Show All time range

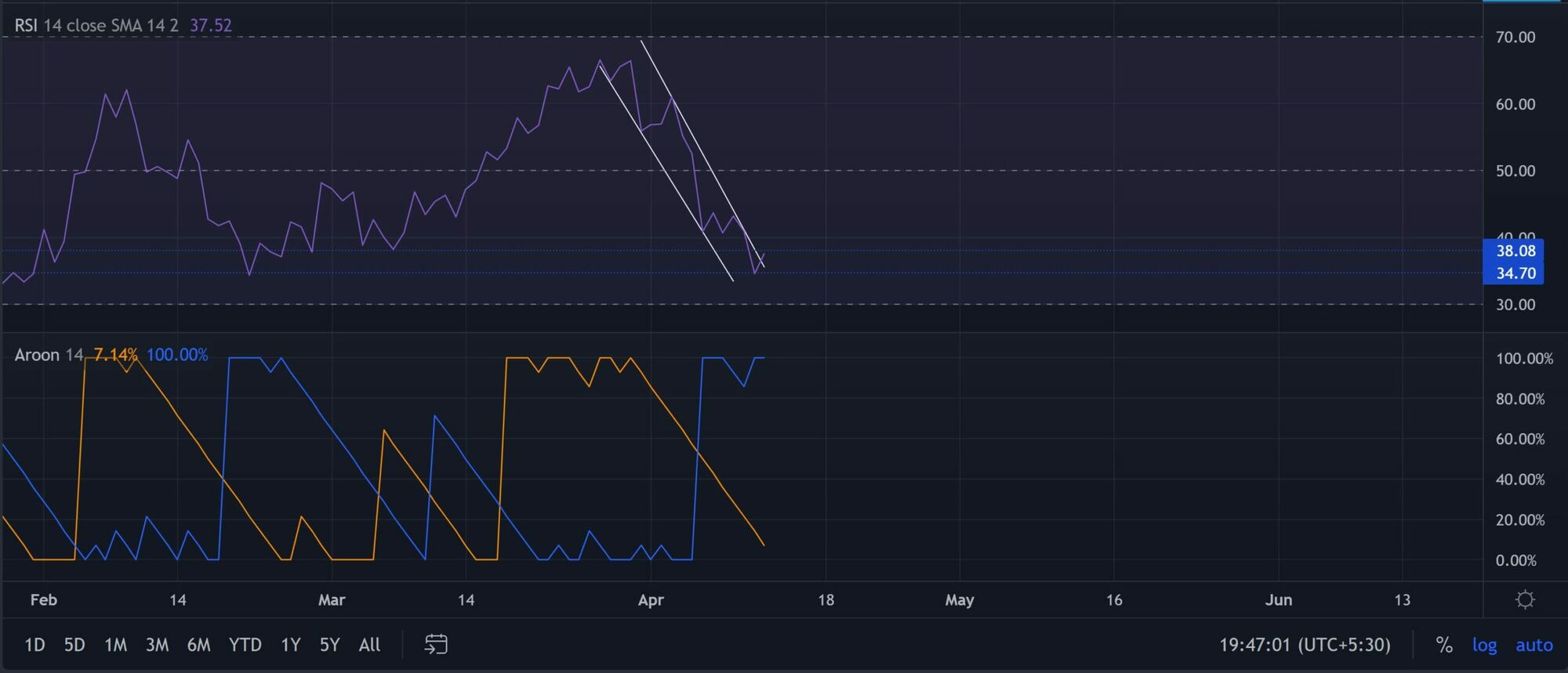coord(369,645)
